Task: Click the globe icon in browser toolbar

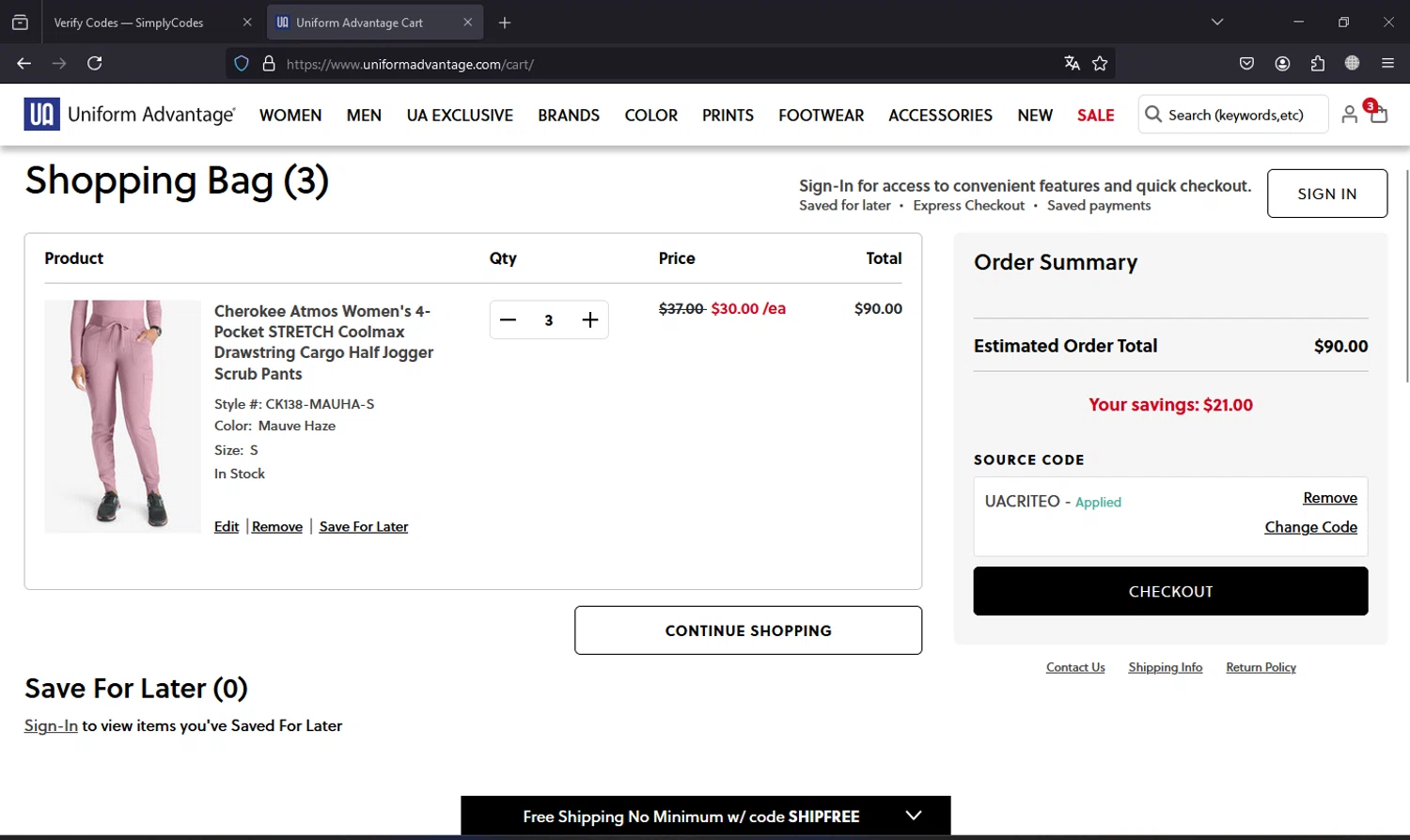Action: (1352, 64)
